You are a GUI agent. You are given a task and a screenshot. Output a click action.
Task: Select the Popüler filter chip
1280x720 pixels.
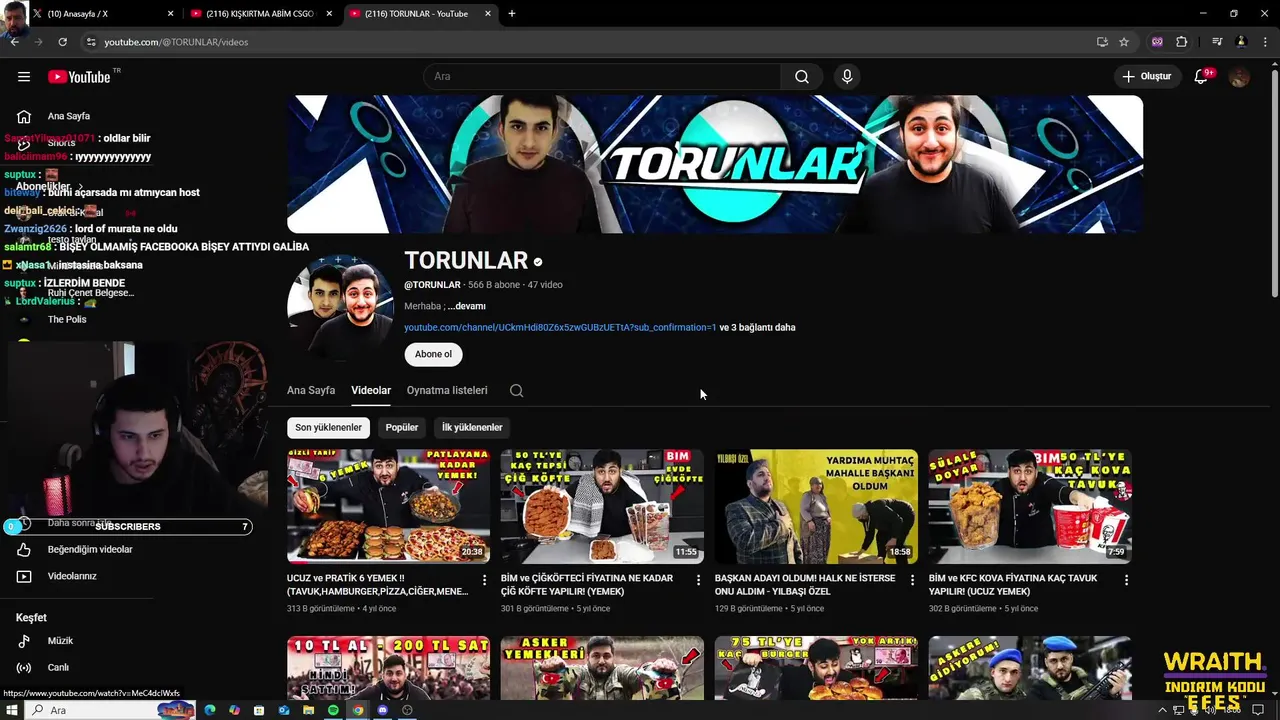point(402,428)
